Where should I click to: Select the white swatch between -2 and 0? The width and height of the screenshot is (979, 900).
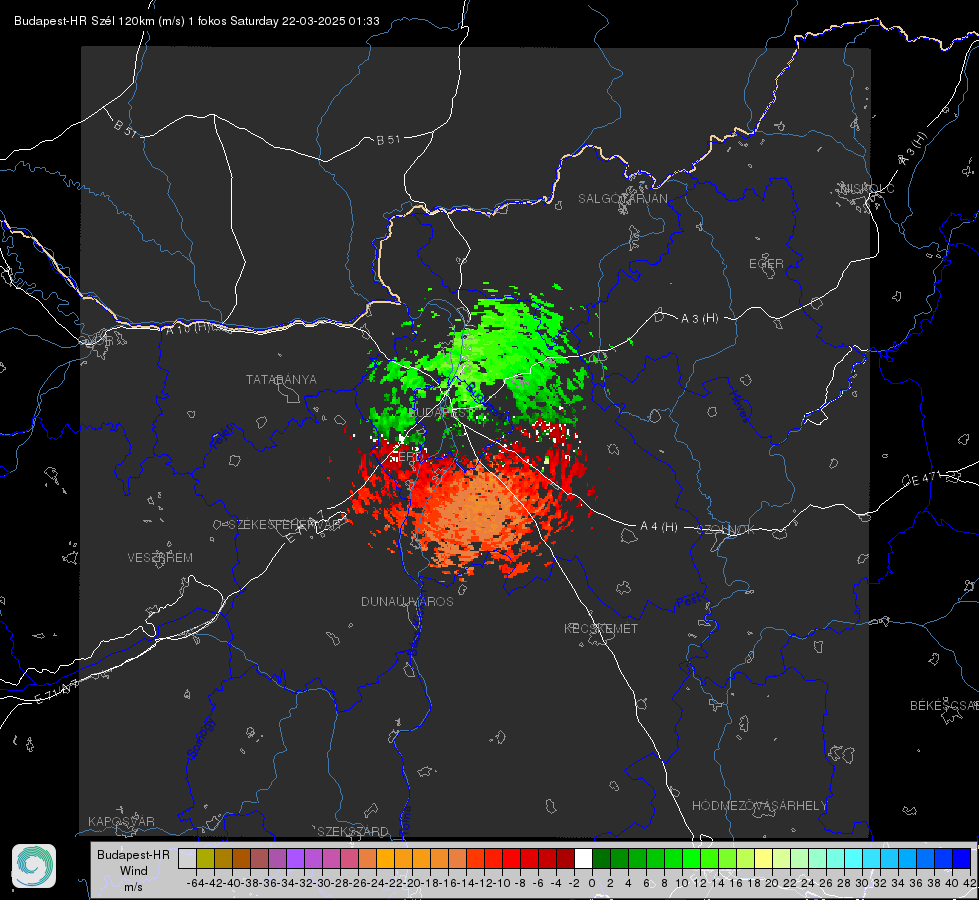coord(583,858)
